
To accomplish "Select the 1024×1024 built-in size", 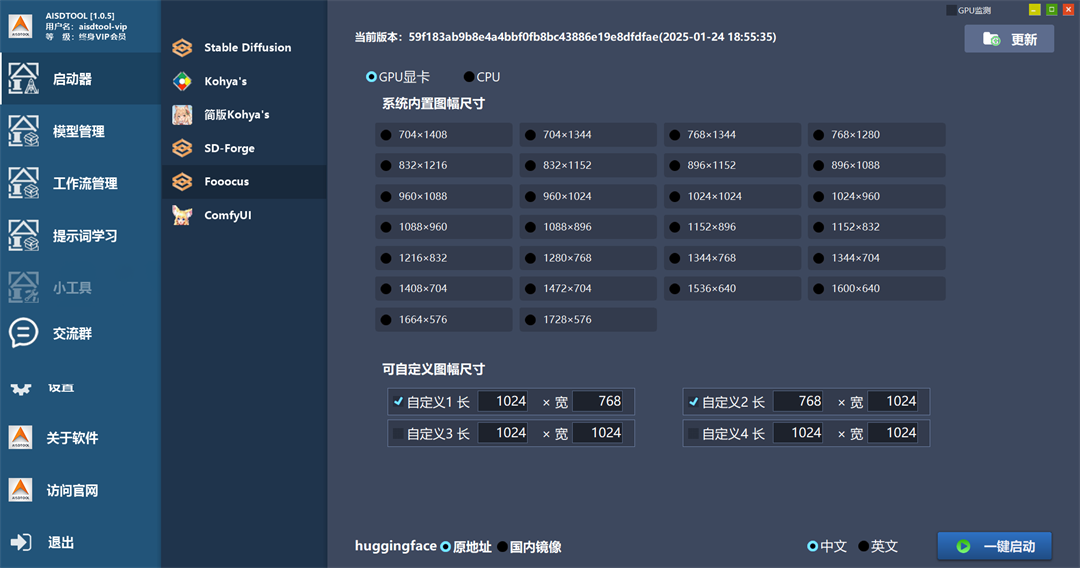I will click(x=673, y=197).
